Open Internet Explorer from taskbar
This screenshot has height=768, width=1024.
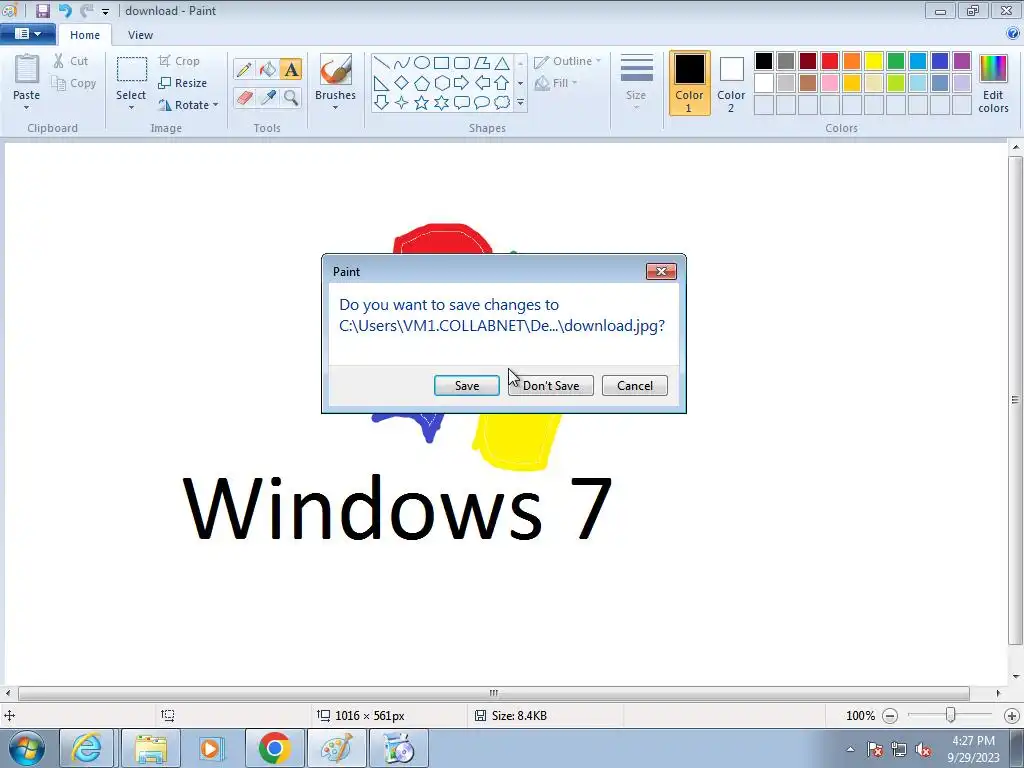click(x=87, y=748)
